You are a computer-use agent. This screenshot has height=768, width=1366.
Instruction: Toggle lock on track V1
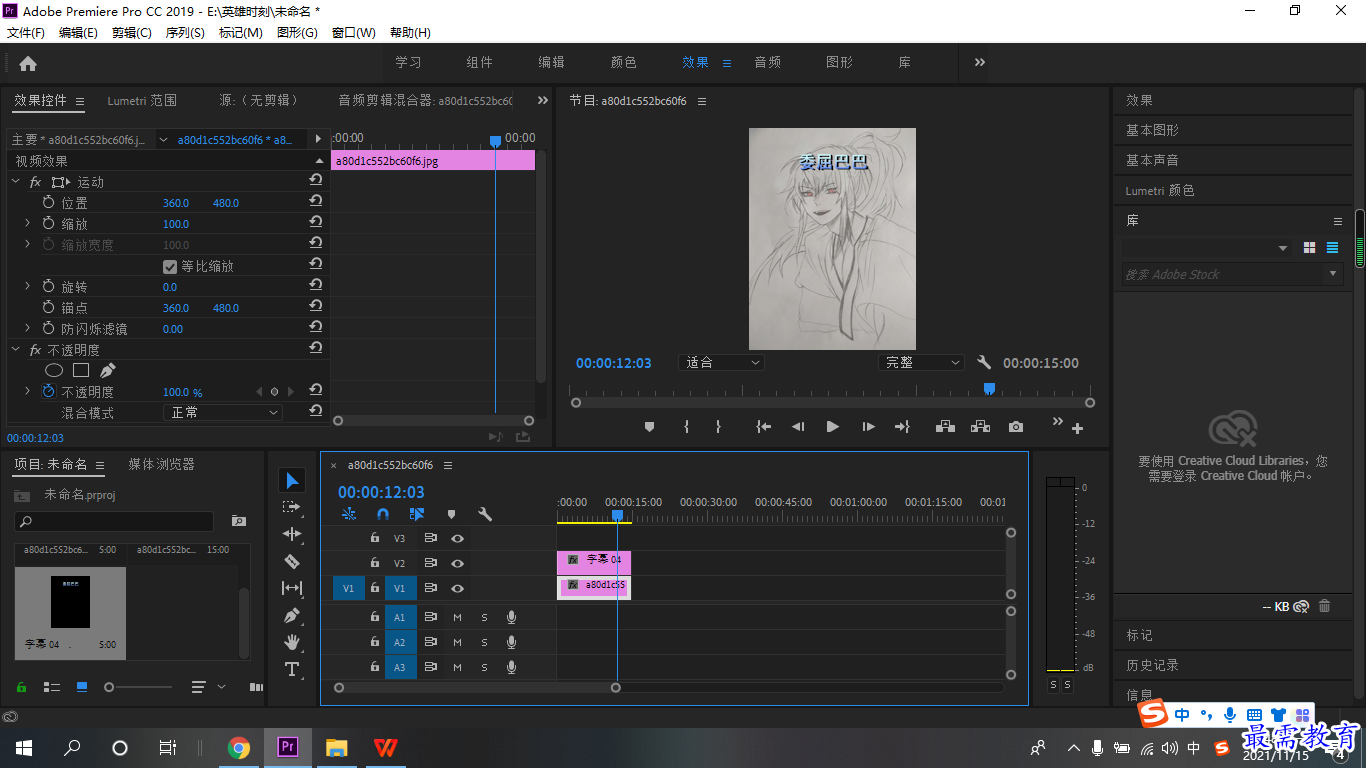pos(375,588)
